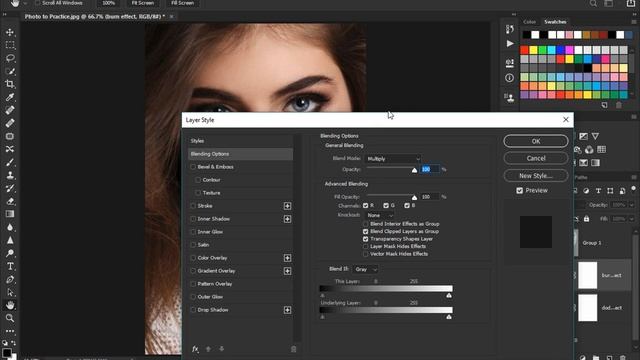Click the fx add style icon

coord(195,349)
